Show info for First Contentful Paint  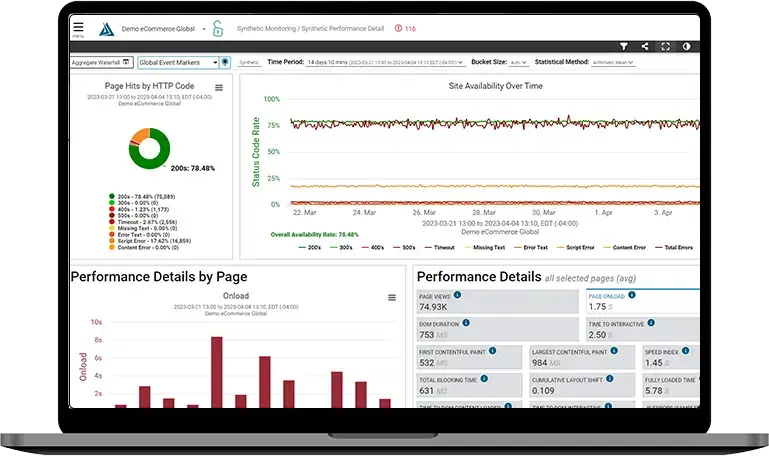(492, 351)
